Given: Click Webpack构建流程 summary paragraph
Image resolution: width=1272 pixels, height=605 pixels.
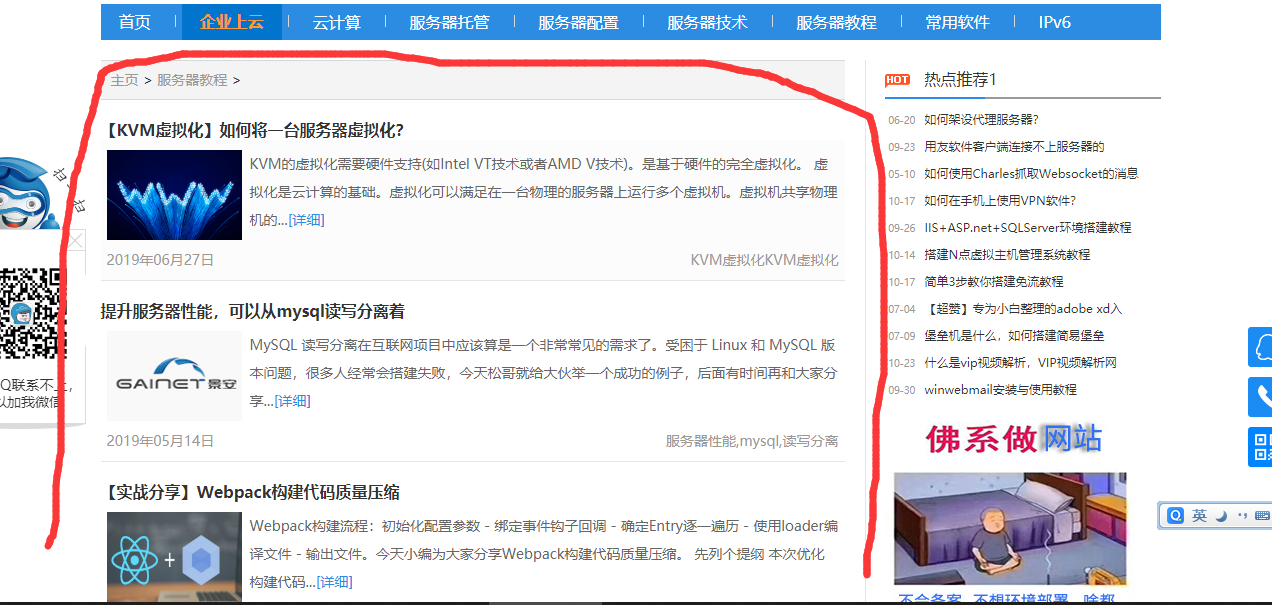Looking at the screenshot, I should click(x=543, y=554).
